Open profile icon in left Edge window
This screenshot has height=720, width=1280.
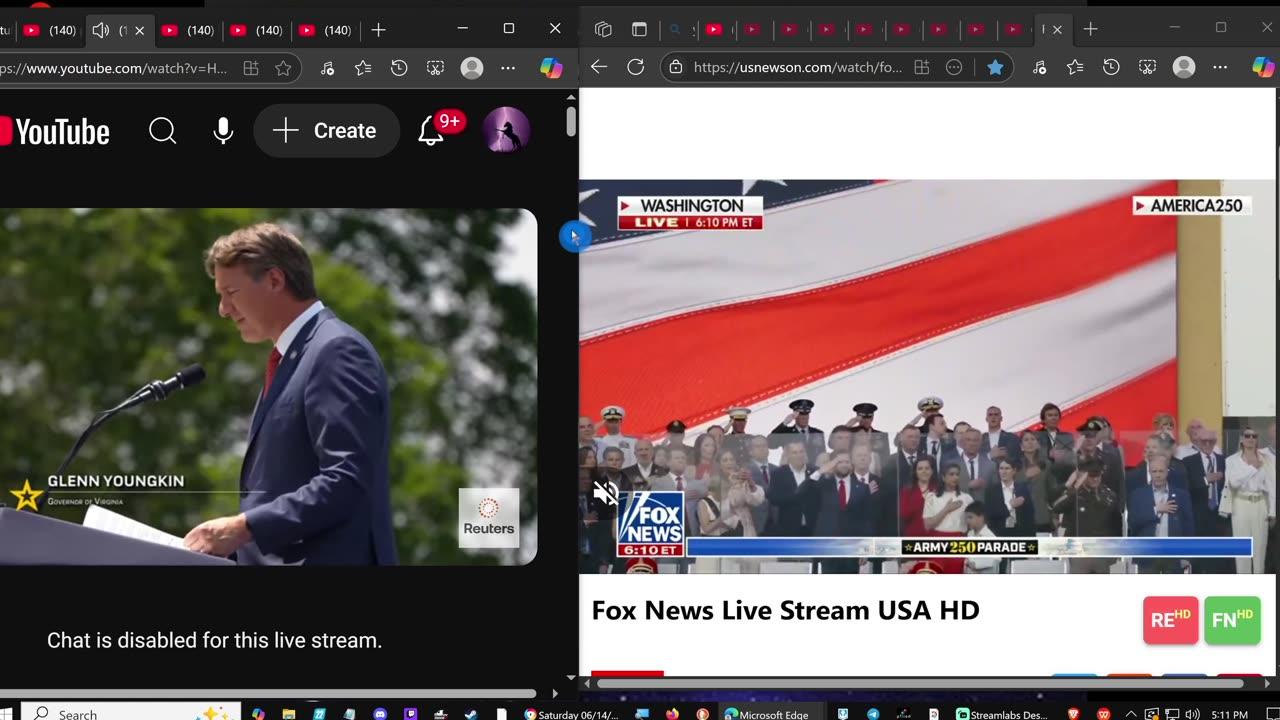[472, 68]
